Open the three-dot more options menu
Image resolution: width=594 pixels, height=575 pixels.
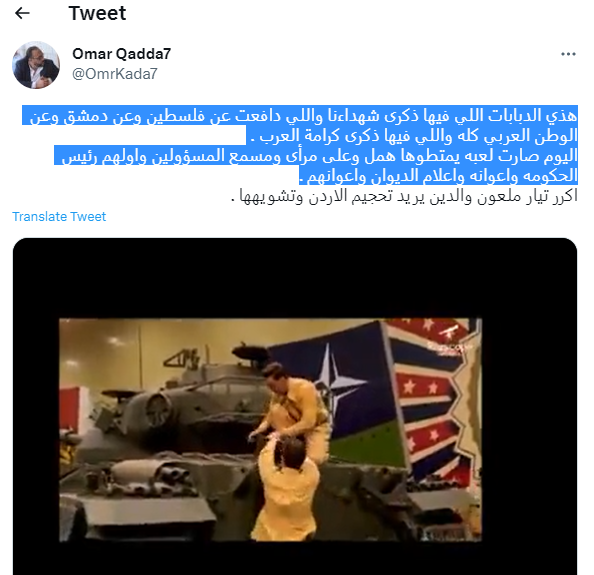(568, 54)
